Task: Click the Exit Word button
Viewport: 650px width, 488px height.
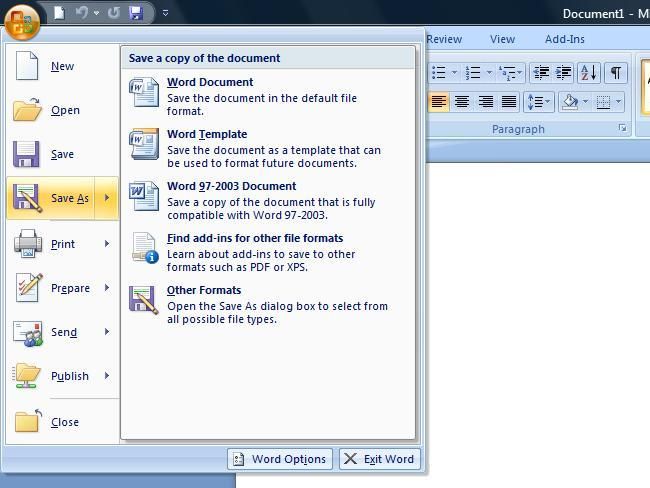Action: coord(380,459)
